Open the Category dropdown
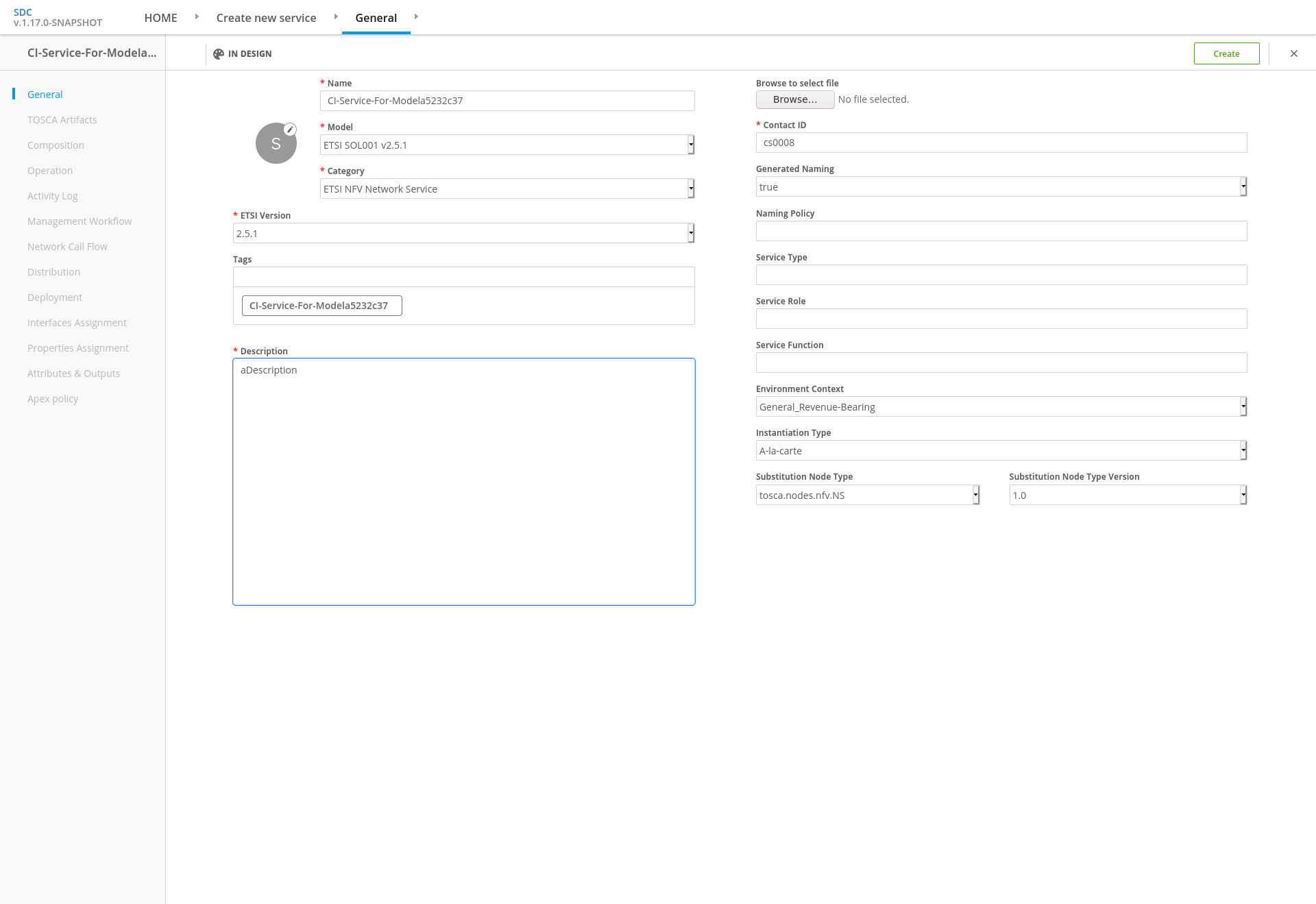1316x904 pixels. click(x=507, y=188)
